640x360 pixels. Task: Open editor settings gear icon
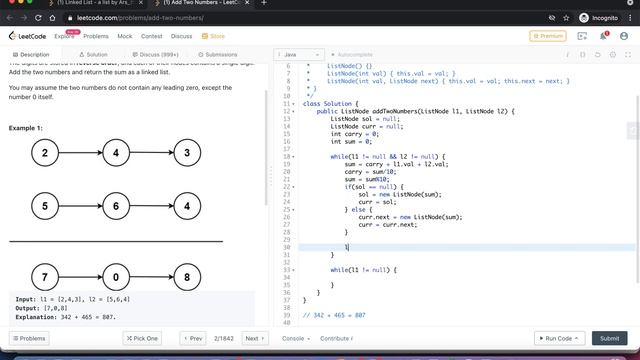pos(613,55)
